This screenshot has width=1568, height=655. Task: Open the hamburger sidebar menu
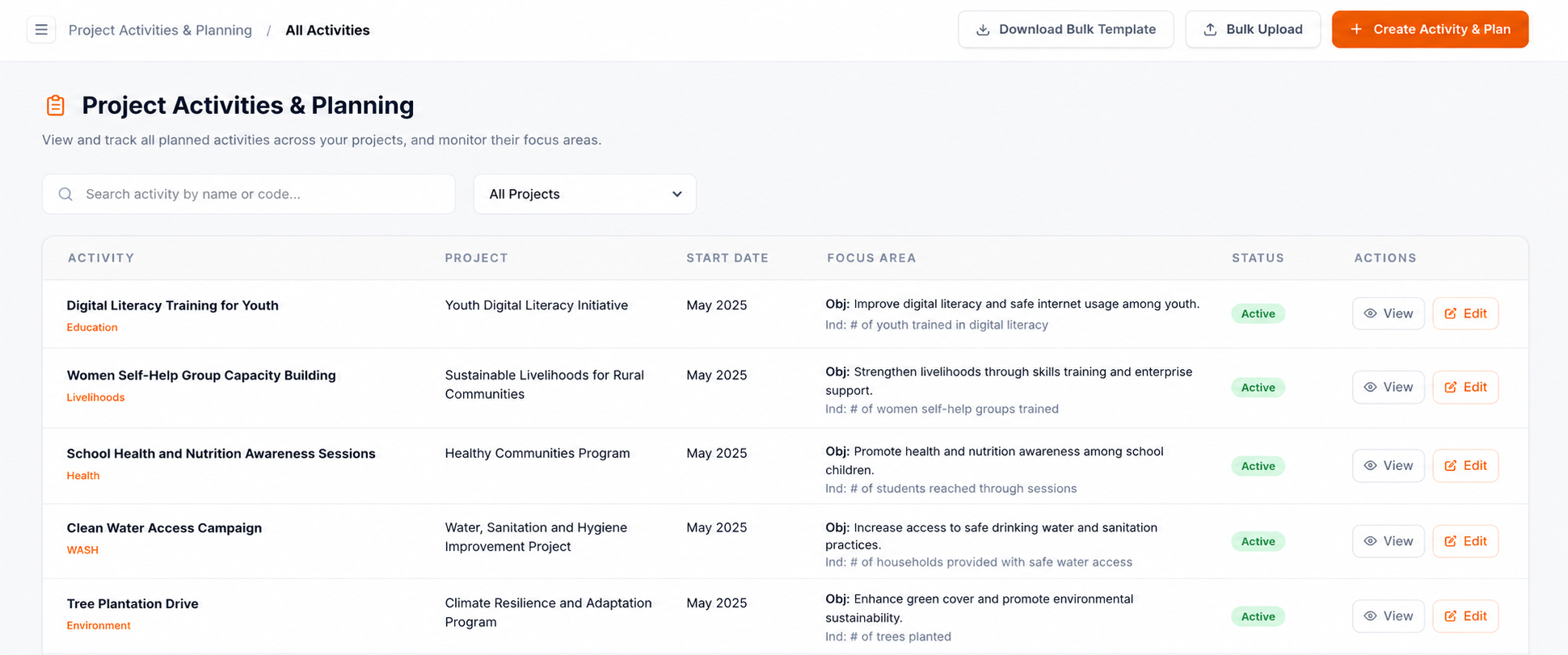point(41,30)
